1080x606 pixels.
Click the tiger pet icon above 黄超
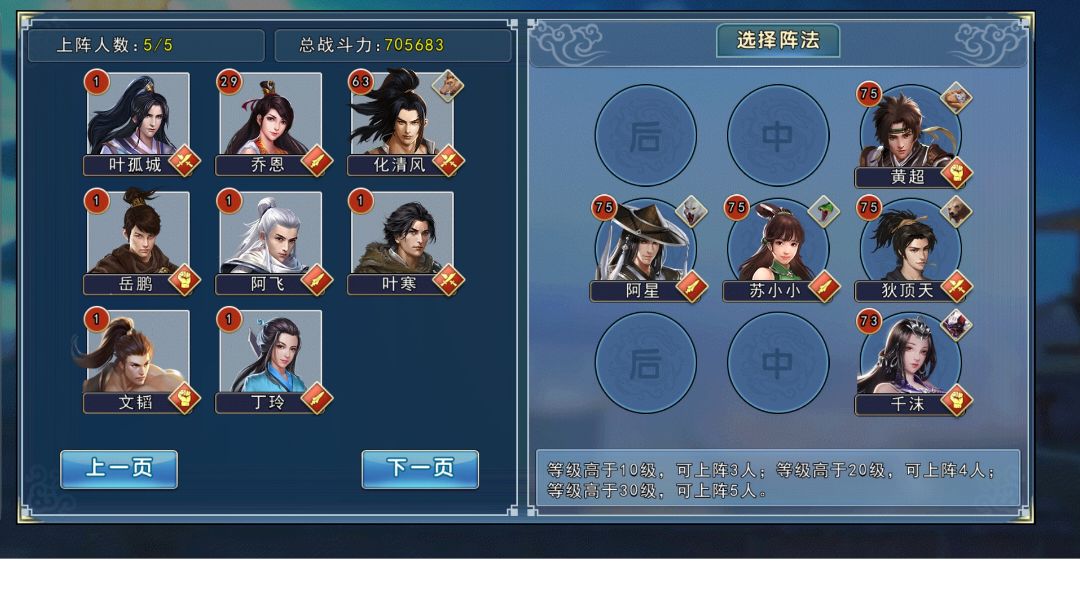956,98
